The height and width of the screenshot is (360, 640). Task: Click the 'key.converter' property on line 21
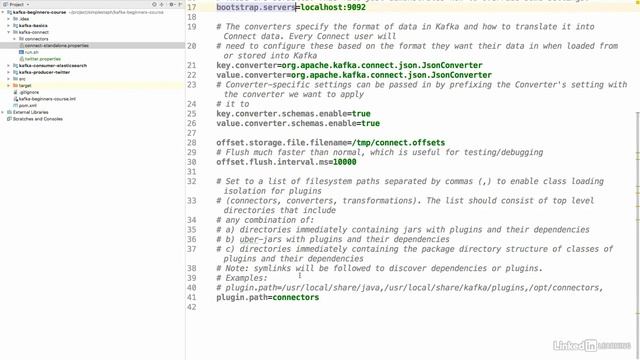[x=247, y=65]
